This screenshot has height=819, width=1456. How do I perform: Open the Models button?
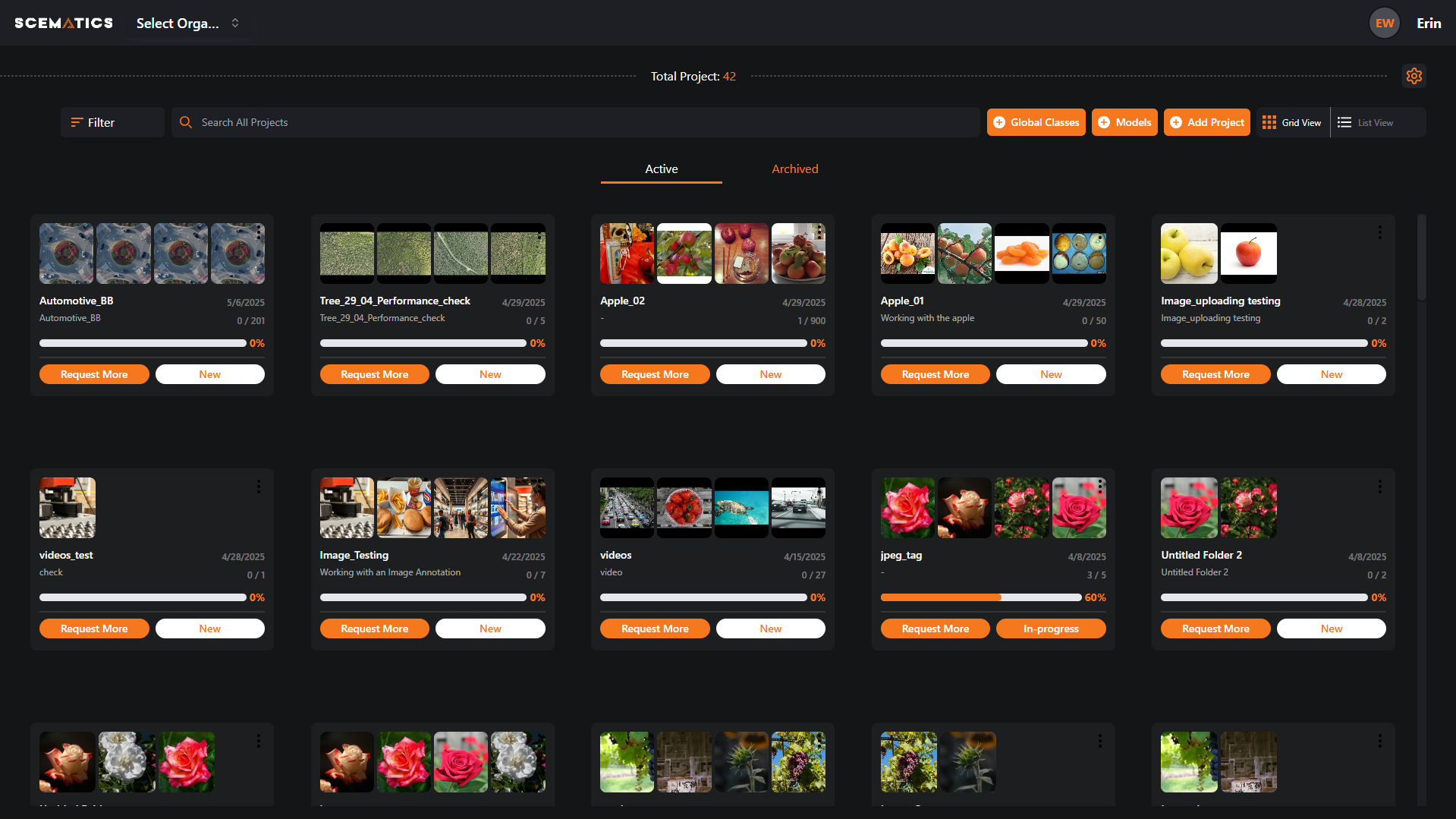pyautogui.click(x=1124, y=122)
